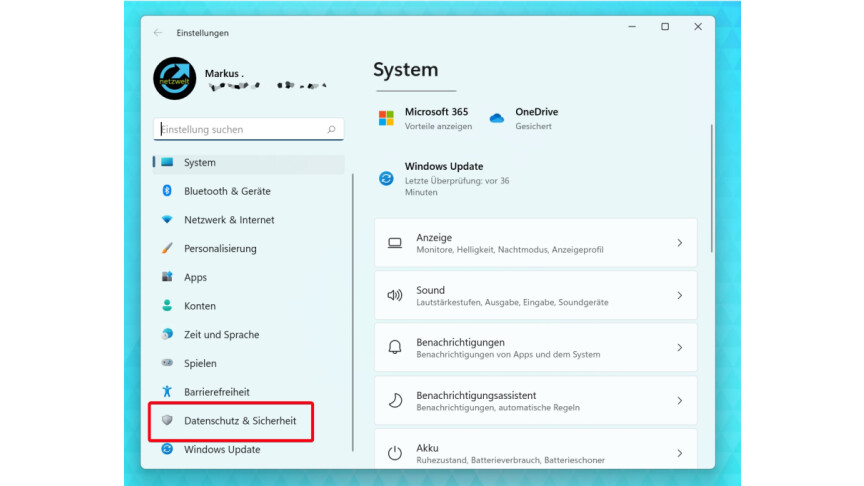Screen dimensions: 864x486
Task: Click the Datenschutz shield icon
Action: click(167, 420)
